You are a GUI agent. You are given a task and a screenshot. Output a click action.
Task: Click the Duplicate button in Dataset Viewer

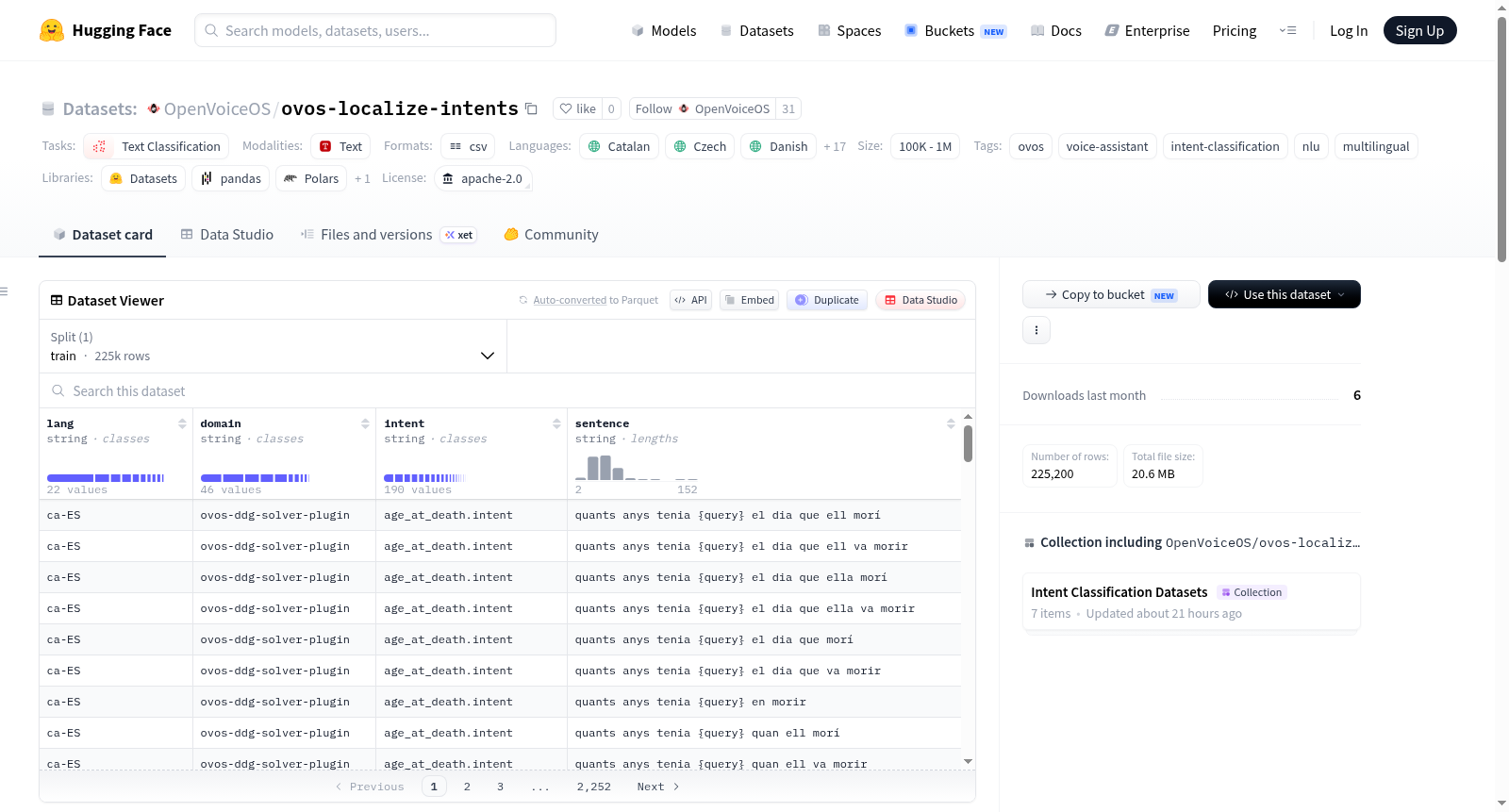[827, 300]
